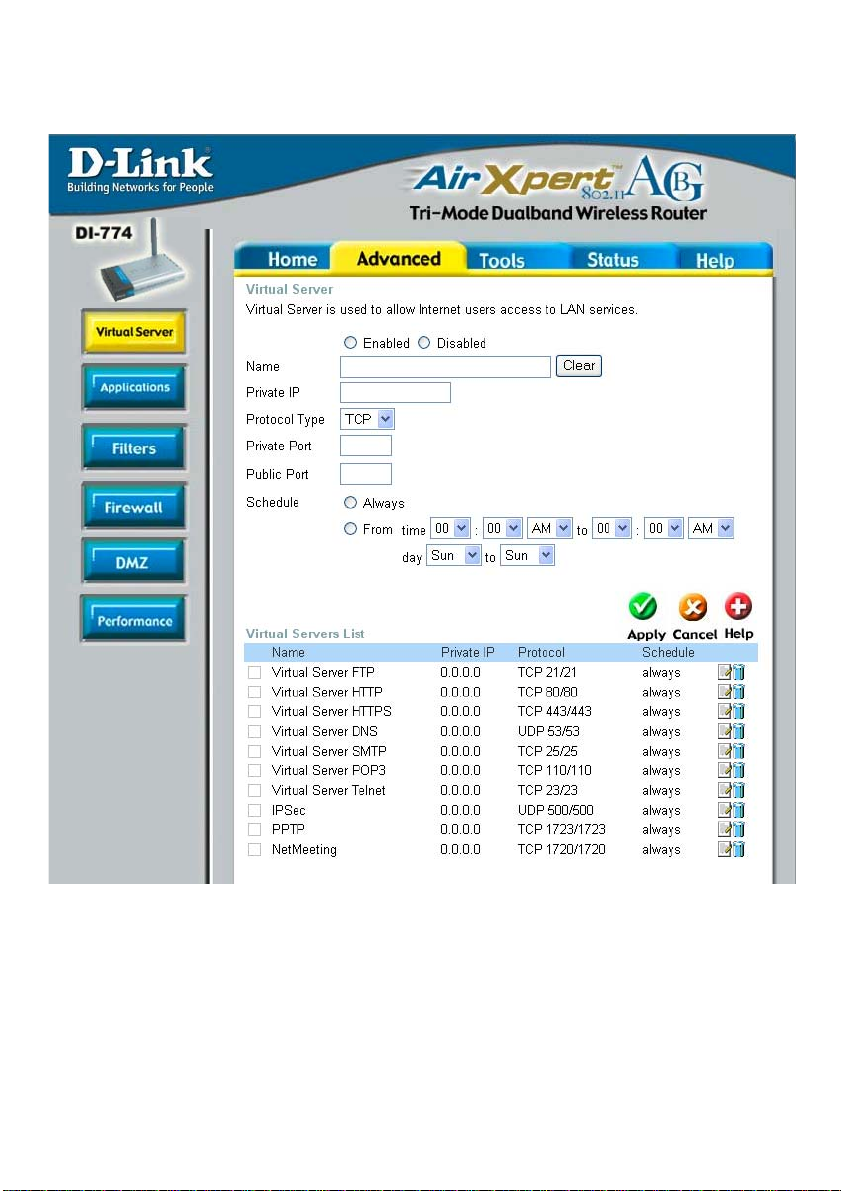Check the PPTP row checkbox

pos(255,829)
